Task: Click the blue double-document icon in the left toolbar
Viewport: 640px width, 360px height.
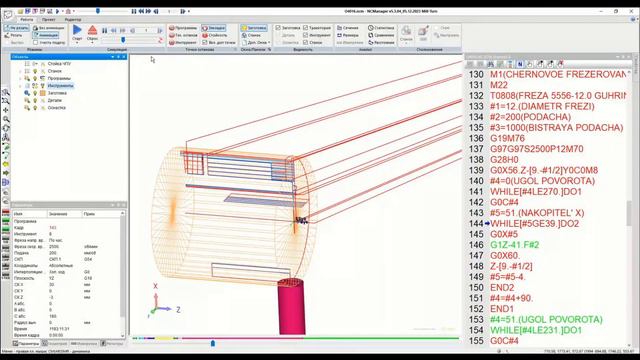Action: [6, 182]
